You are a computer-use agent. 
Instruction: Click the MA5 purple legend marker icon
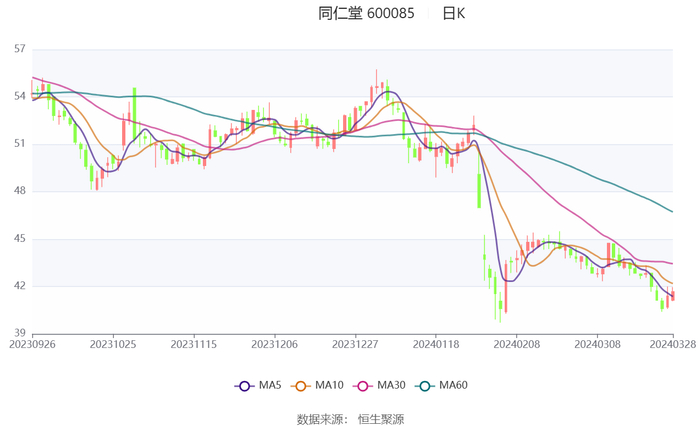[x=245, y=386]
